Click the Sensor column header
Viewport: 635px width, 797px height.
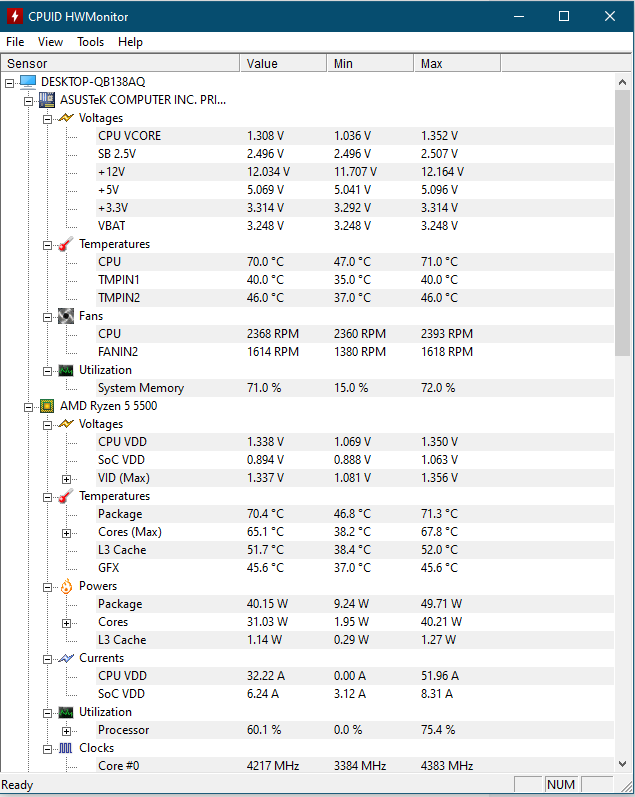click(x=120, y=64)
